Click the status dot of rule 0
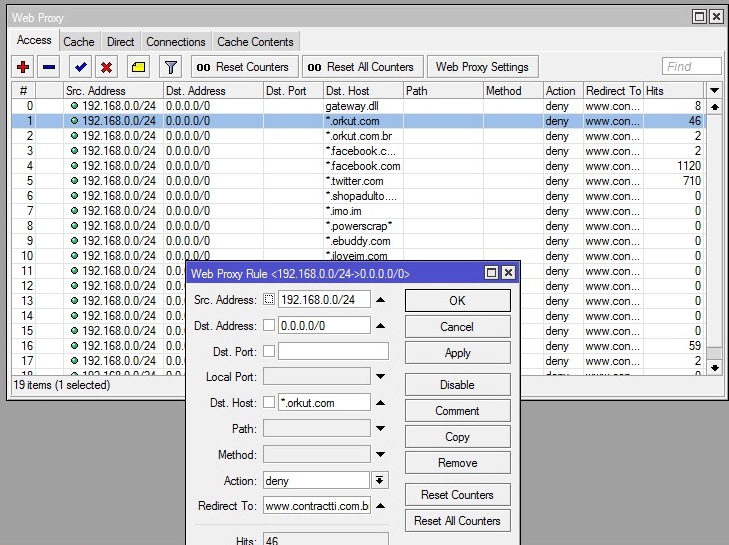 point(74,106)
